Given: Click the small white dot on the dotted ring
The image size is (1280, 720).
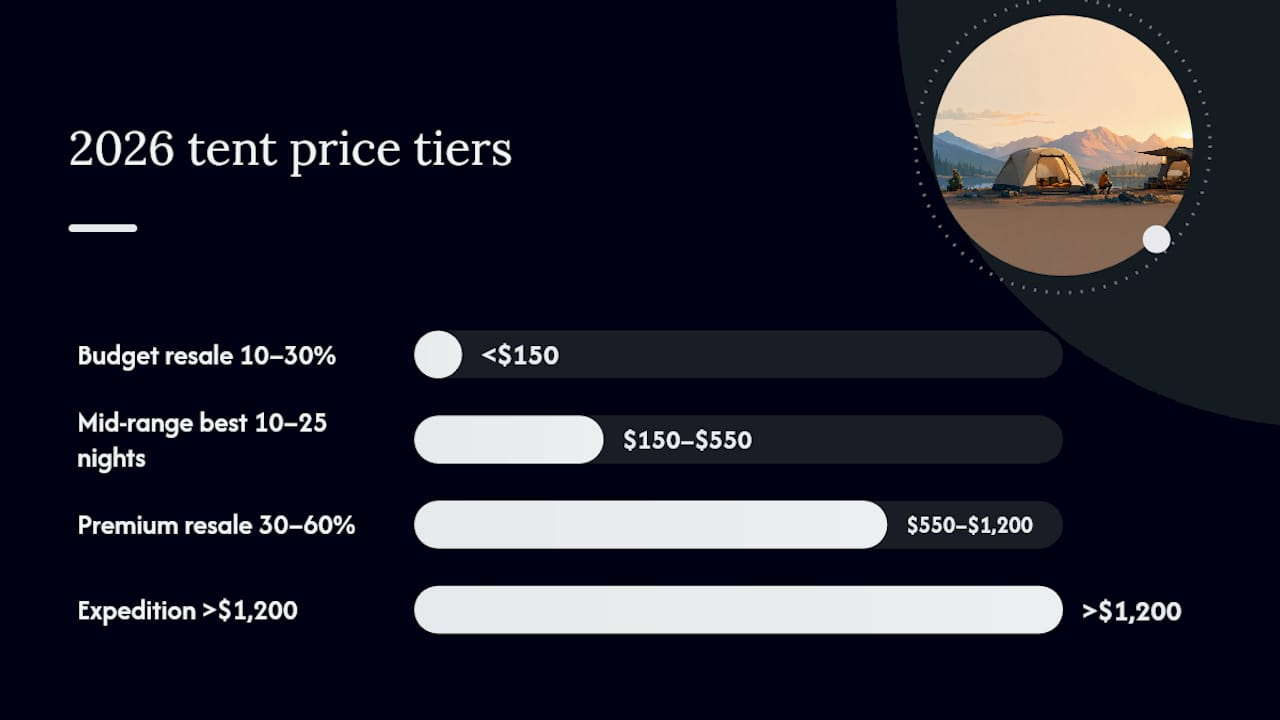Looking at the screenshot, I should pyautogui.click(x=1156, y=239).
